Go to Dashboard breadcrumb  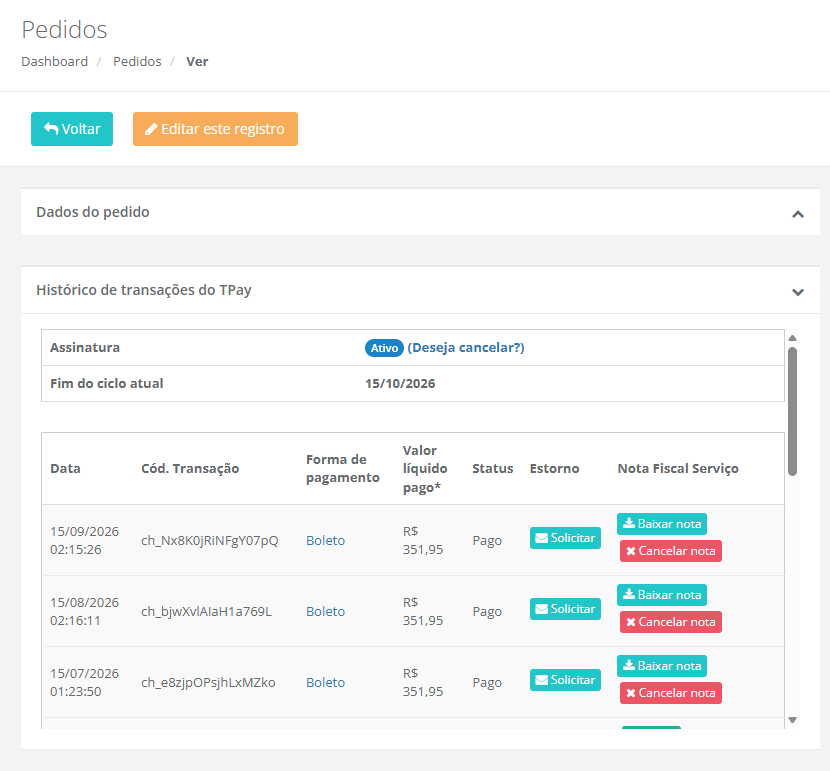(55, 61)
